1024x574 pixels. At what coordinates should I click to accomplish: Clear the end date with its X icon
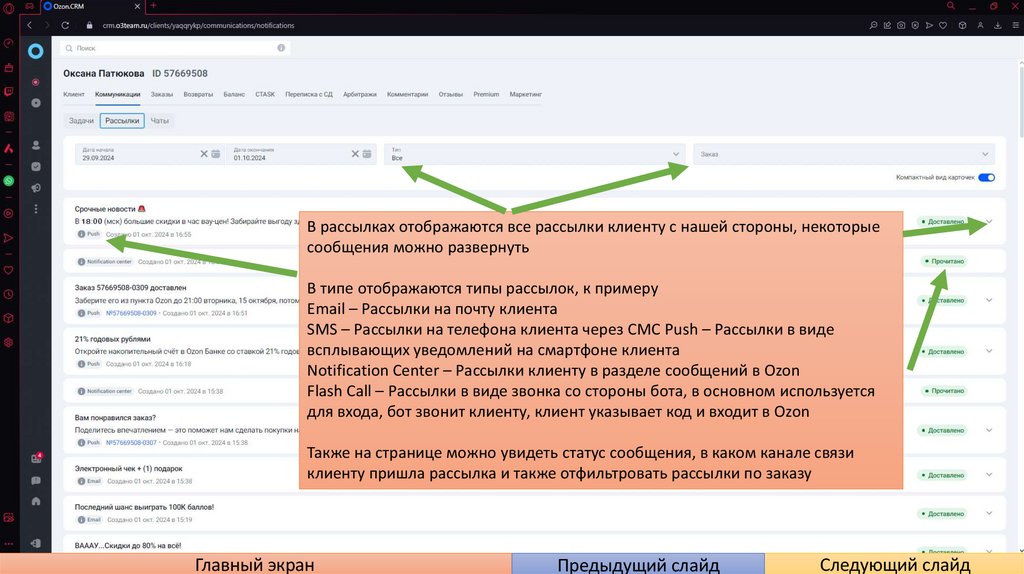[355, 154]
